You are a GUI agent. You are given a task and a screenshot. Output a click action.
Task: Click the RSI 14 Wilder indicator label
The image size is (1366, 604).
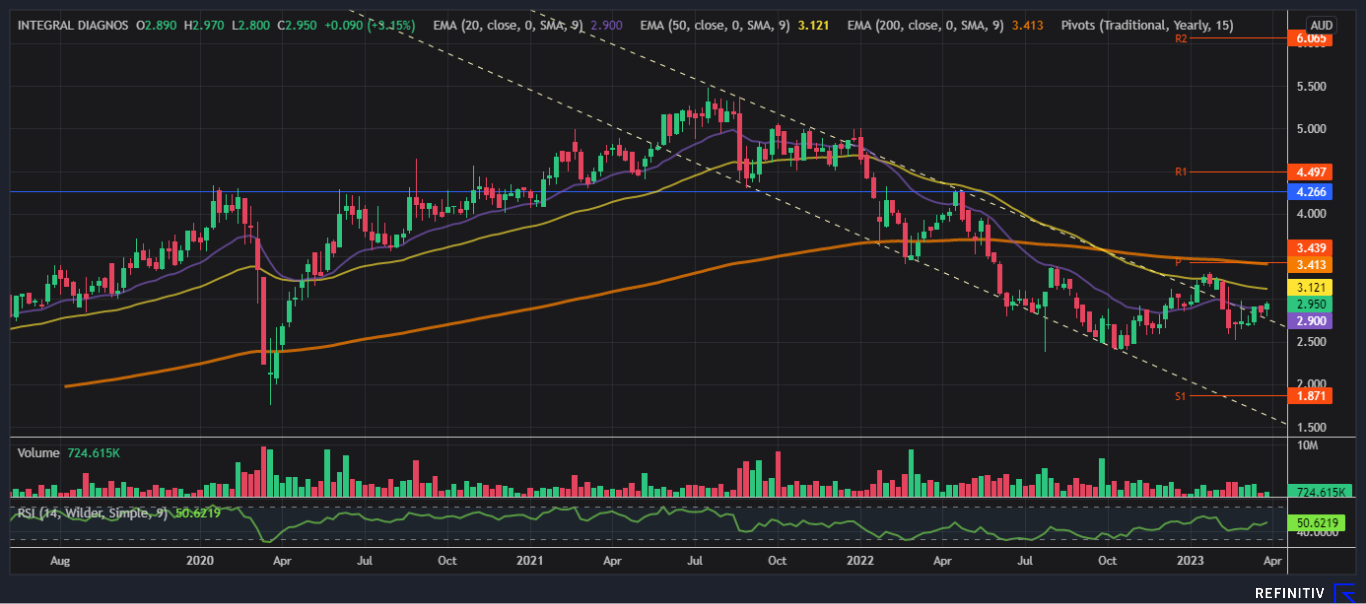[90, 513]
